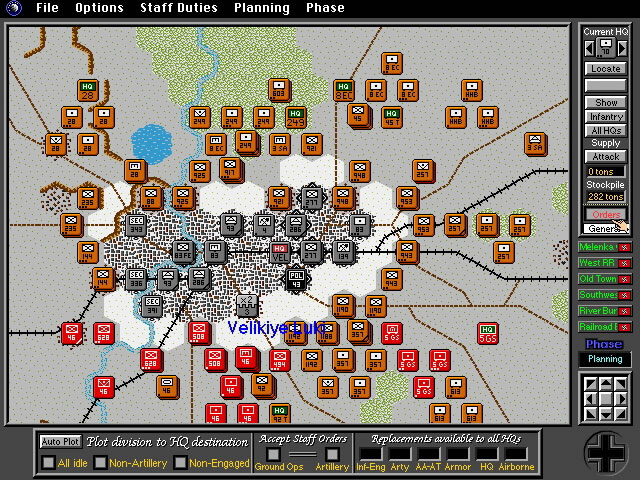Click the Current HQ unit icon
640x480 pixels.
tap(606, 48)
